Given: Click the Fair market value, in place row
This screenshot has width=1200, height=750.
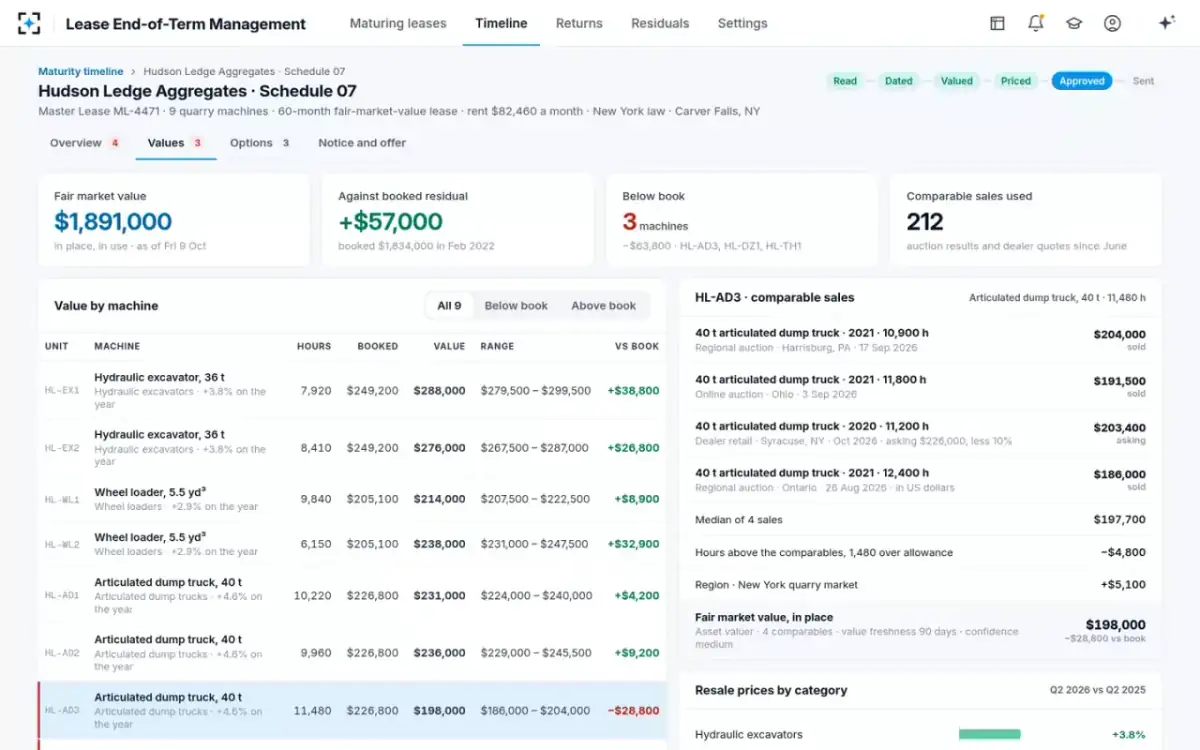Looking at the screenshot, I should (x=920, y=631).
